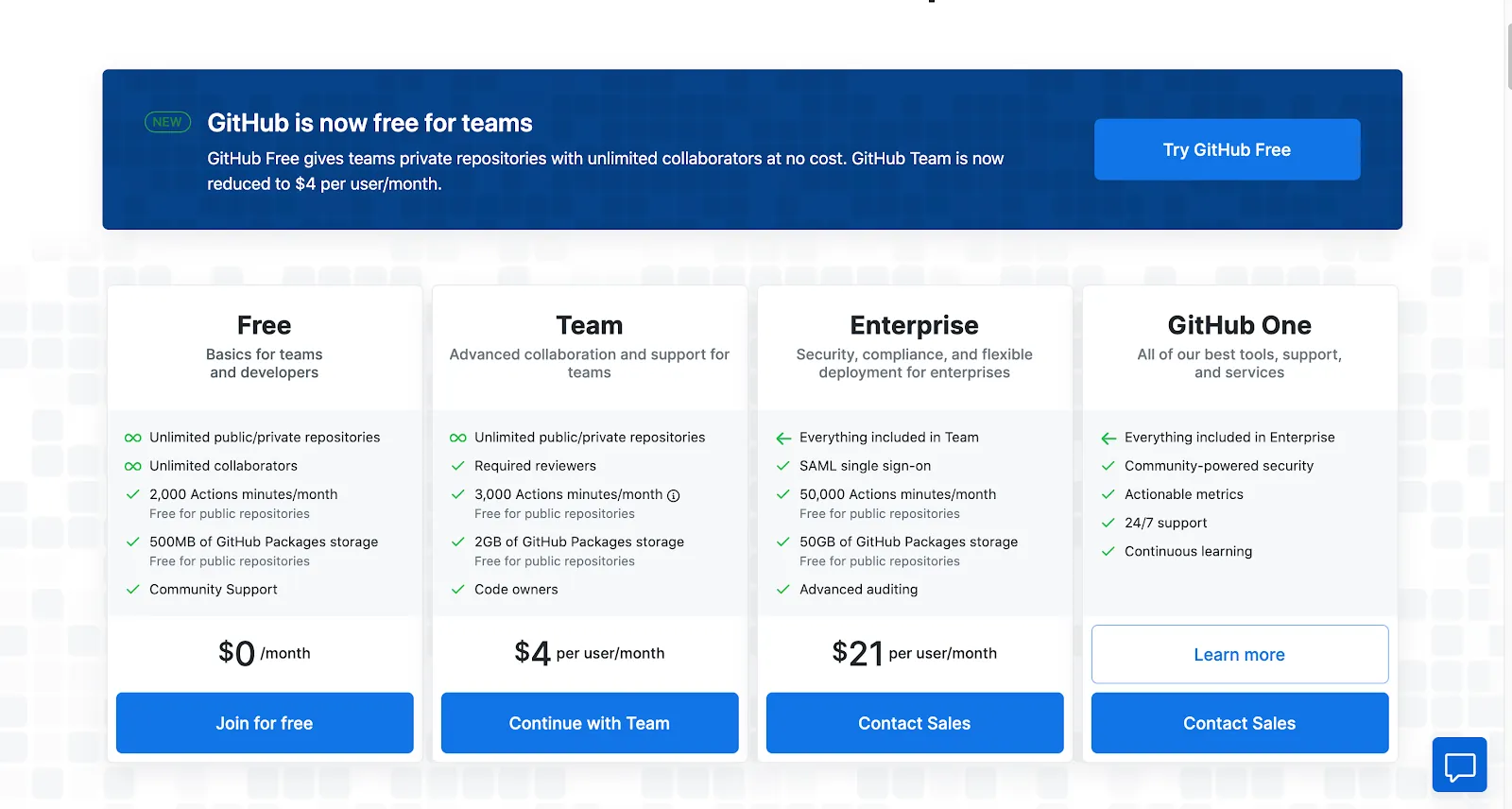
Task: Open the chat support widget icon
Action: pos(1459,765)
